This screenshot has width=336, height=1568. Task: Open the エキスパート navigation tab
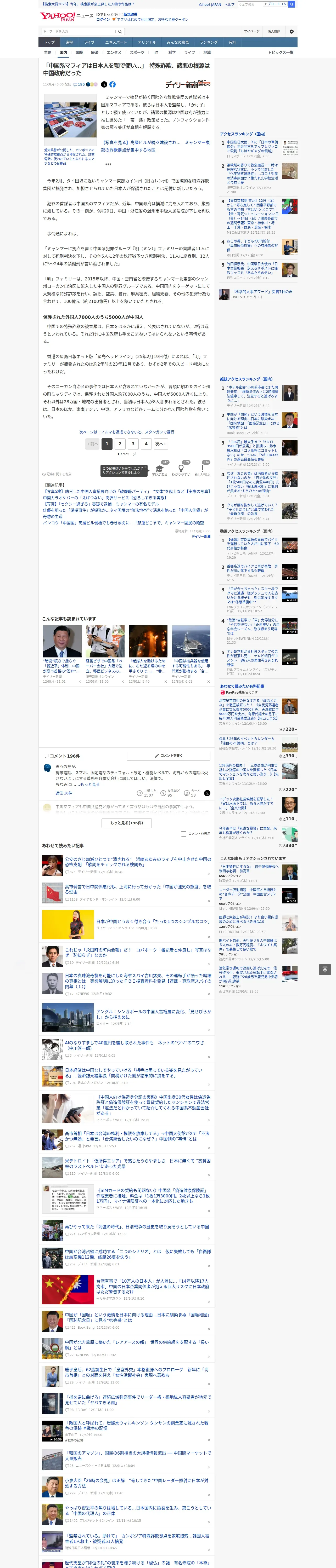pyautogui.click(x=116, y=43)
